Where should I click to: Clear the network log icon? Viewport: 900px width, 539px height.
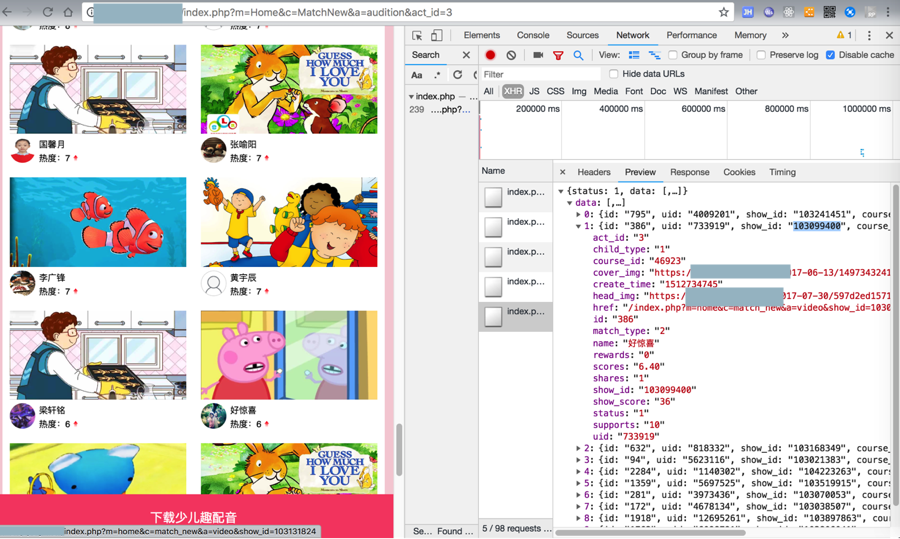(511, 55)
